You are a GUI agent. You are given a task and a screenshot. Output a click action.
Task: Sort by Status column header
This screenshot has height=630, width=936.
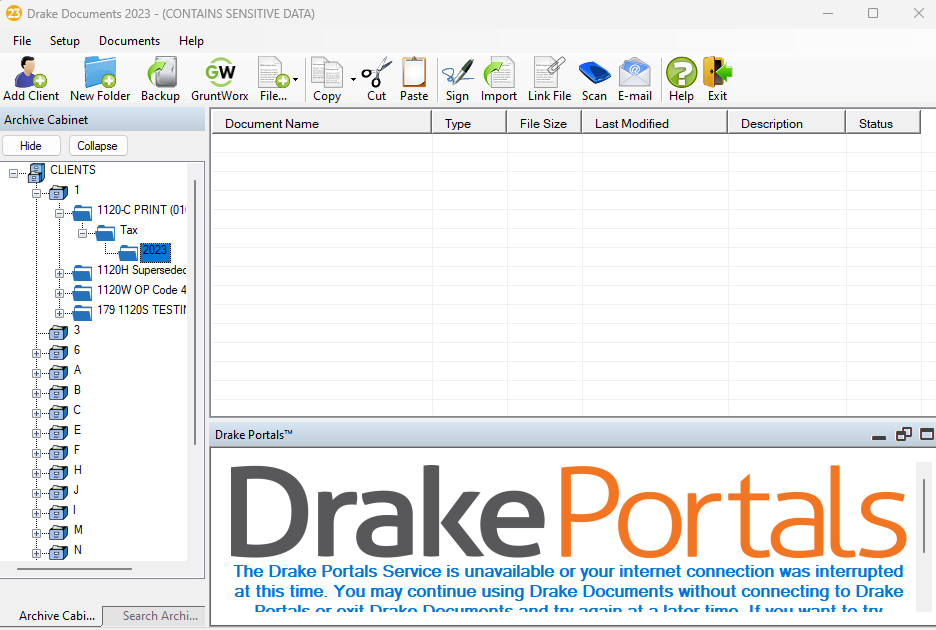pos(883,124)
